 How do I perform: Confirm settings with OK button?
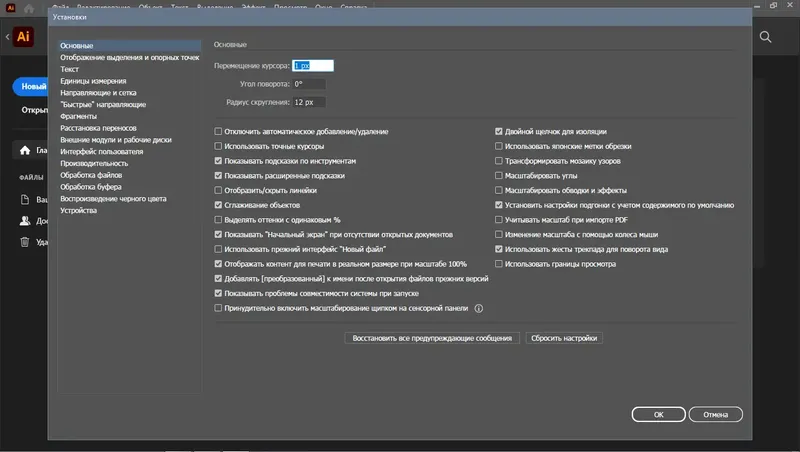point(658,415)
